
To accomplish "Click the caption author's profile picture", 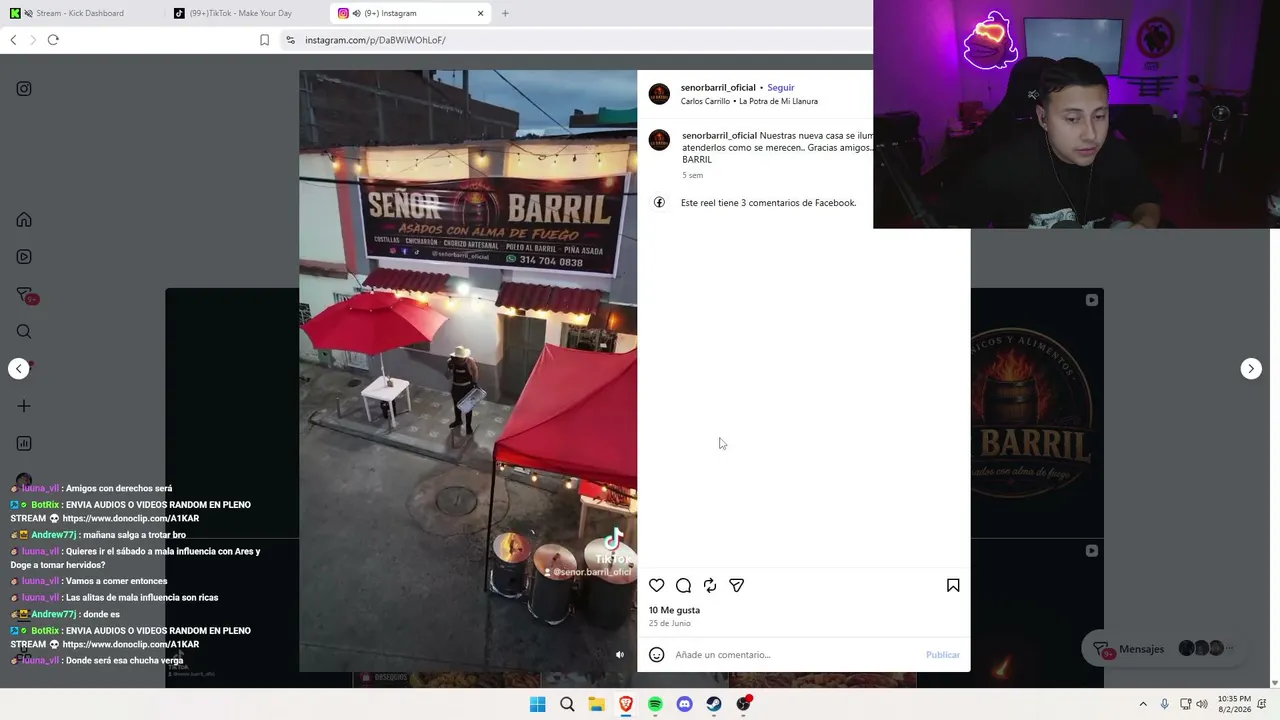I will [x=659, y=140].
